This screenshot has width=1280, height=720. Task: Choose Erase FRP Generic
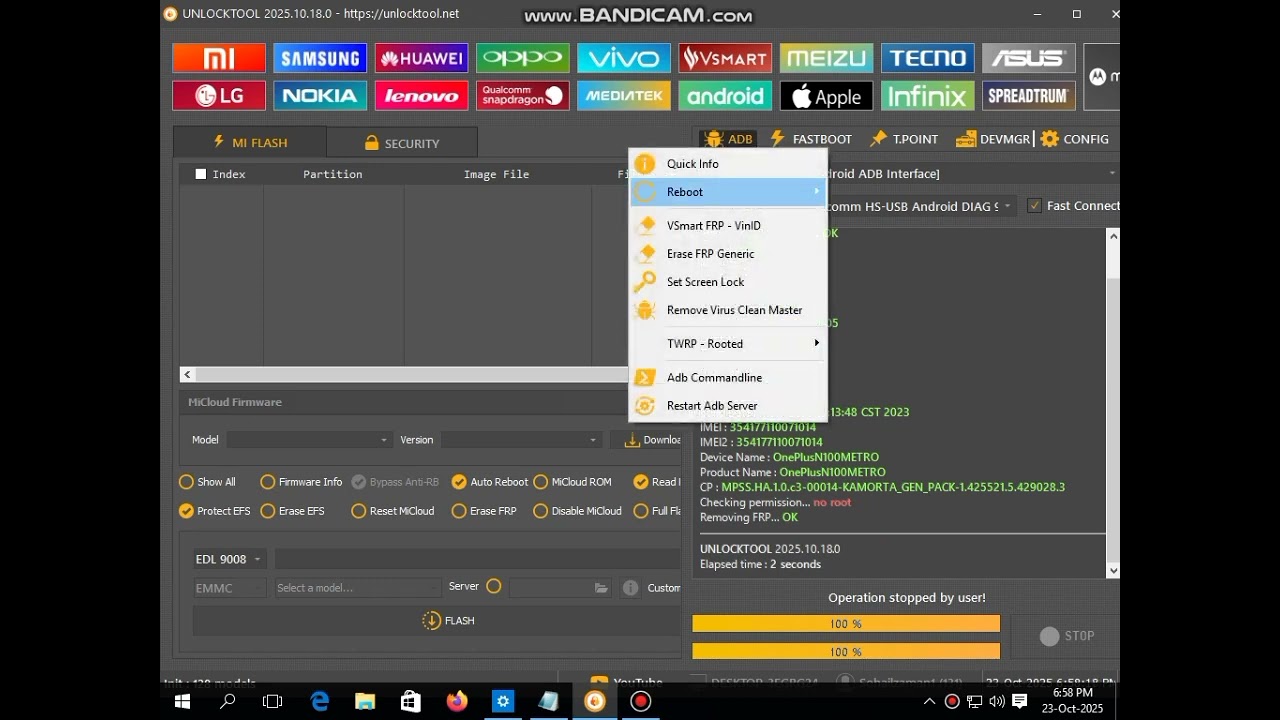point(729,254)
